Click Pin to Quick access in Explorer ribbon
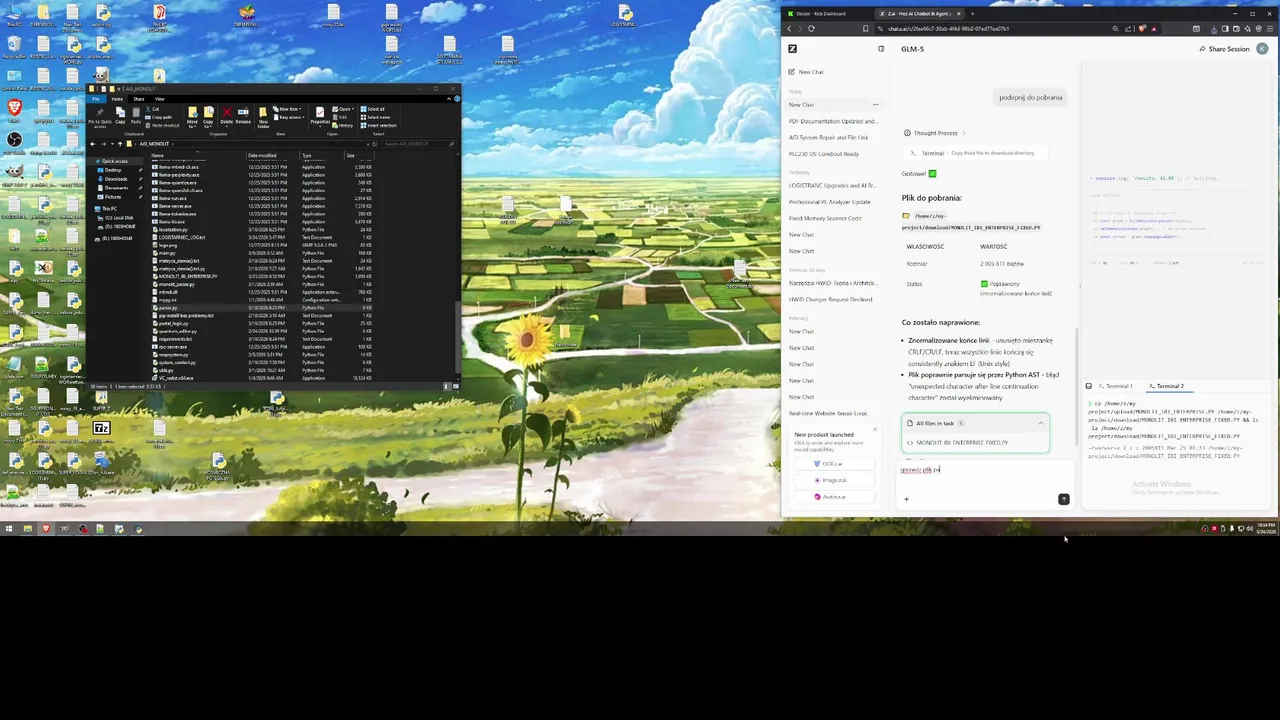This screenshot has height=720, width=1280. [100, 115]
